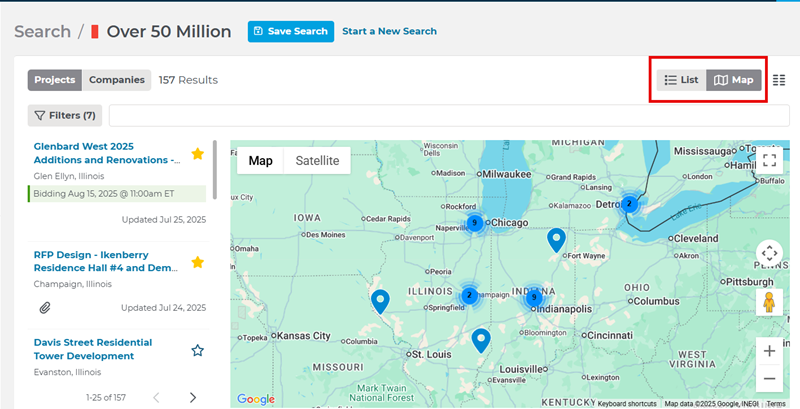Switch to the Companies tab
The image size is (800, 409).
point(117,80)
